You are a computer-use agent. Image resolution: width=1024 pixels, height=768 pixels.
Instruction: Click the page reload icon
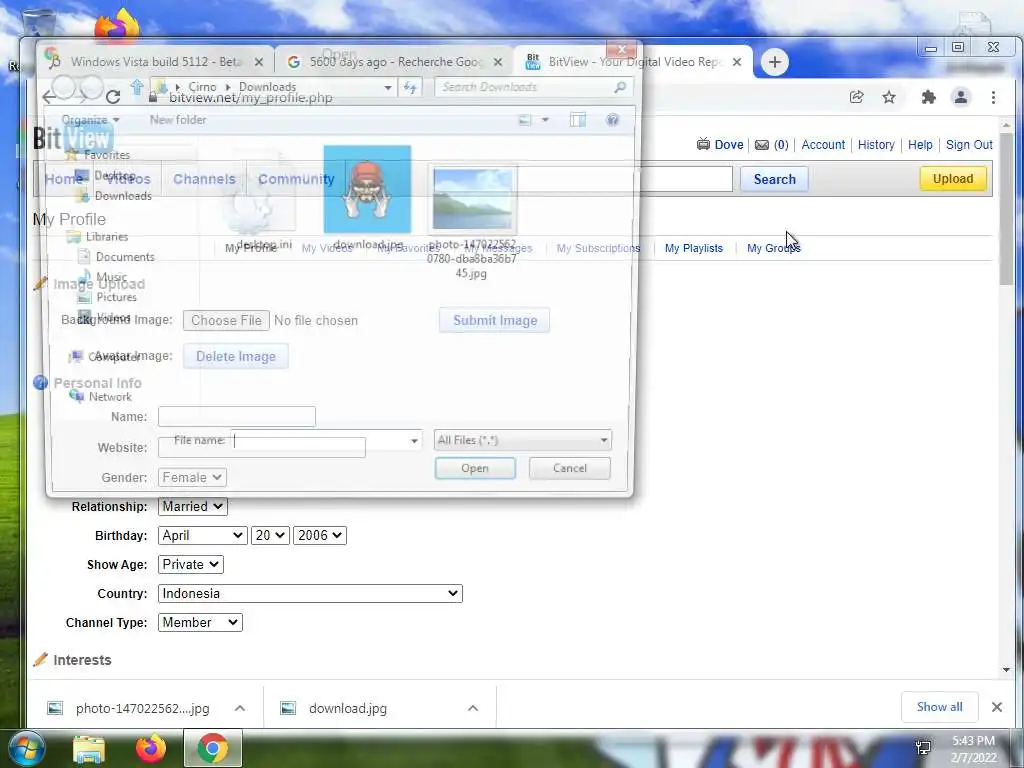pos(113,97)
